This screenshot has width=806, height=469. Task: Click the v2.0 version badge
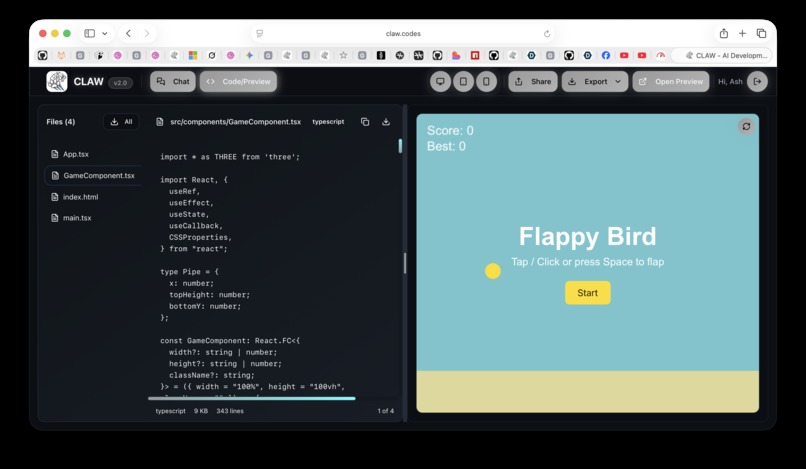click(x=120, y=82)
